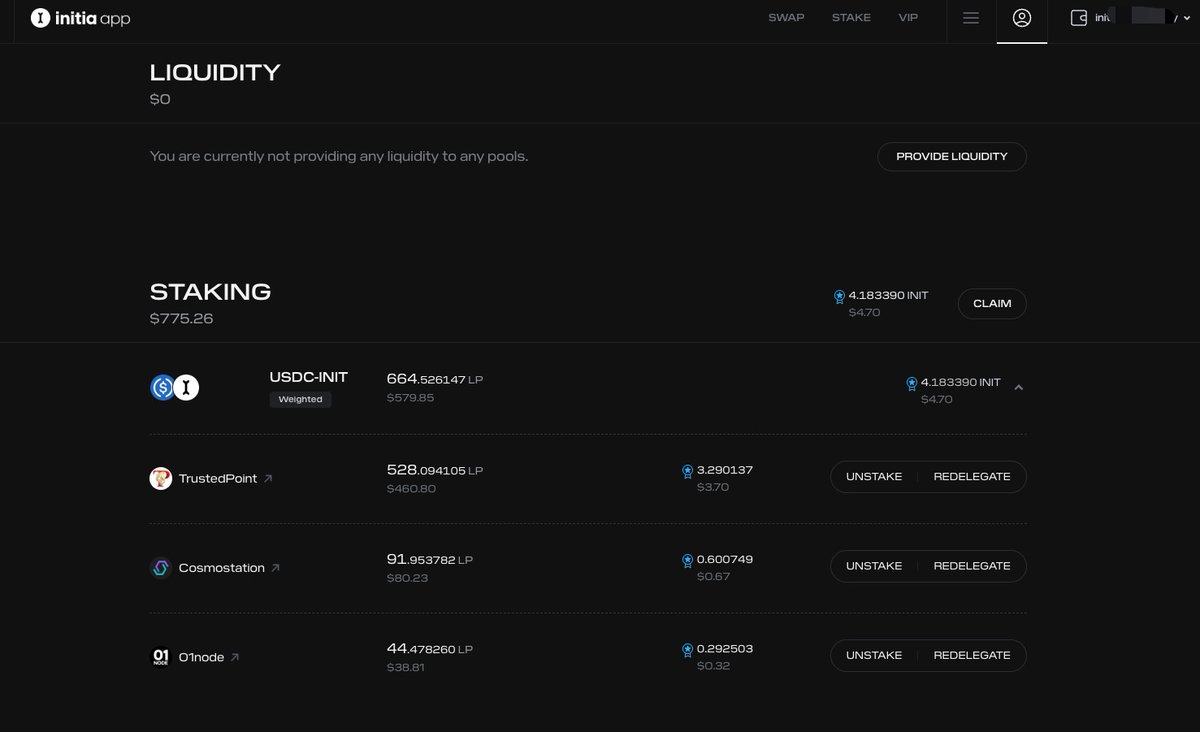Click the USDC-INIT pool name
Screen dimensions: 1200x732
308,377
